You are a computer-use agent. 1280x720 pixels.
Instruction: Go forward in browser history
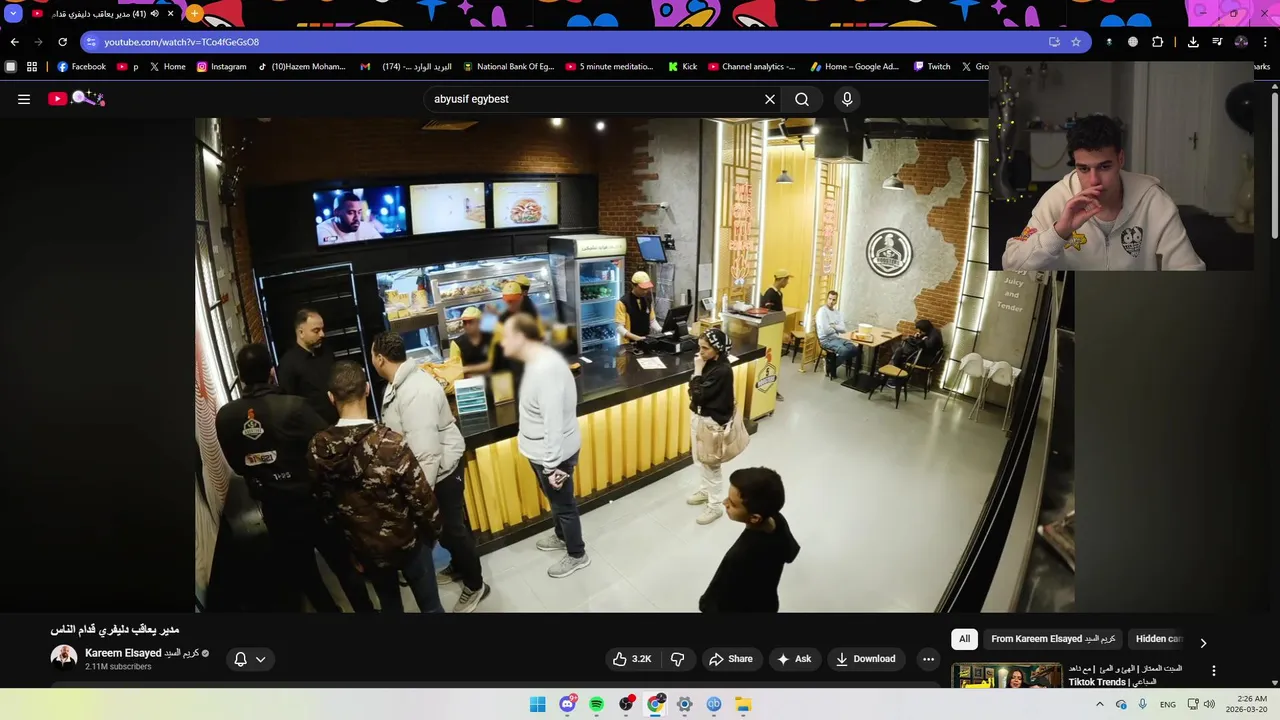38,42
